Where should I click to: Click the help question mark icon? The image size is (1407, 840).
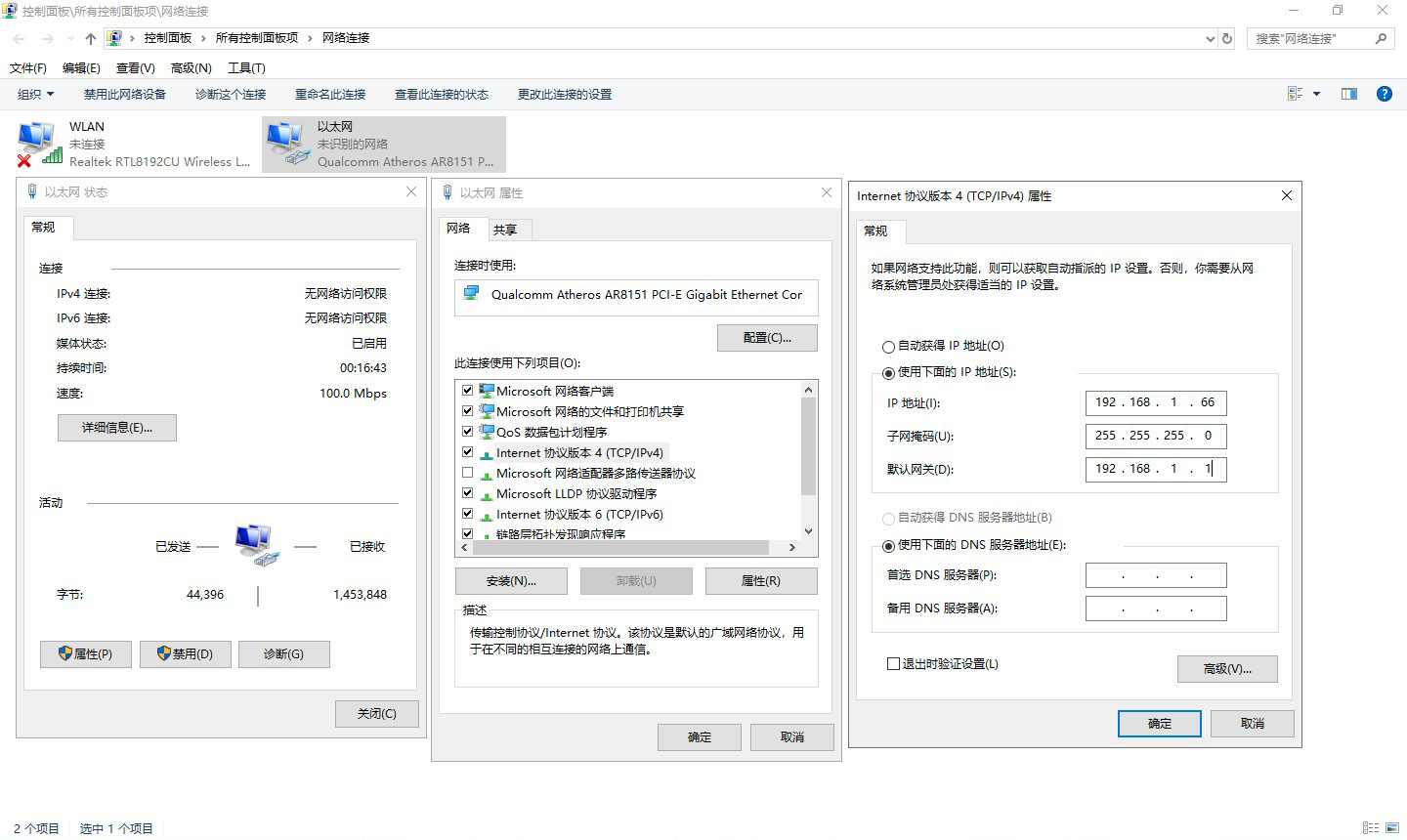pos(1384,94)
